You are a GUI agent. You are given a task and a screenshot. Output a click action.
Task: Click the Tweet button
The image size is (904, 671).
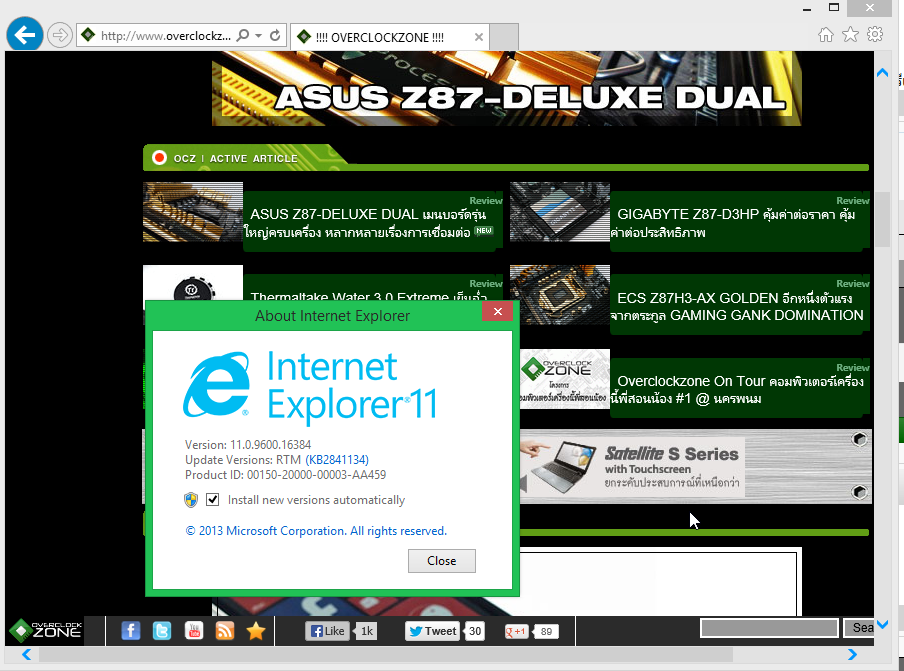(x=434, y=631)
